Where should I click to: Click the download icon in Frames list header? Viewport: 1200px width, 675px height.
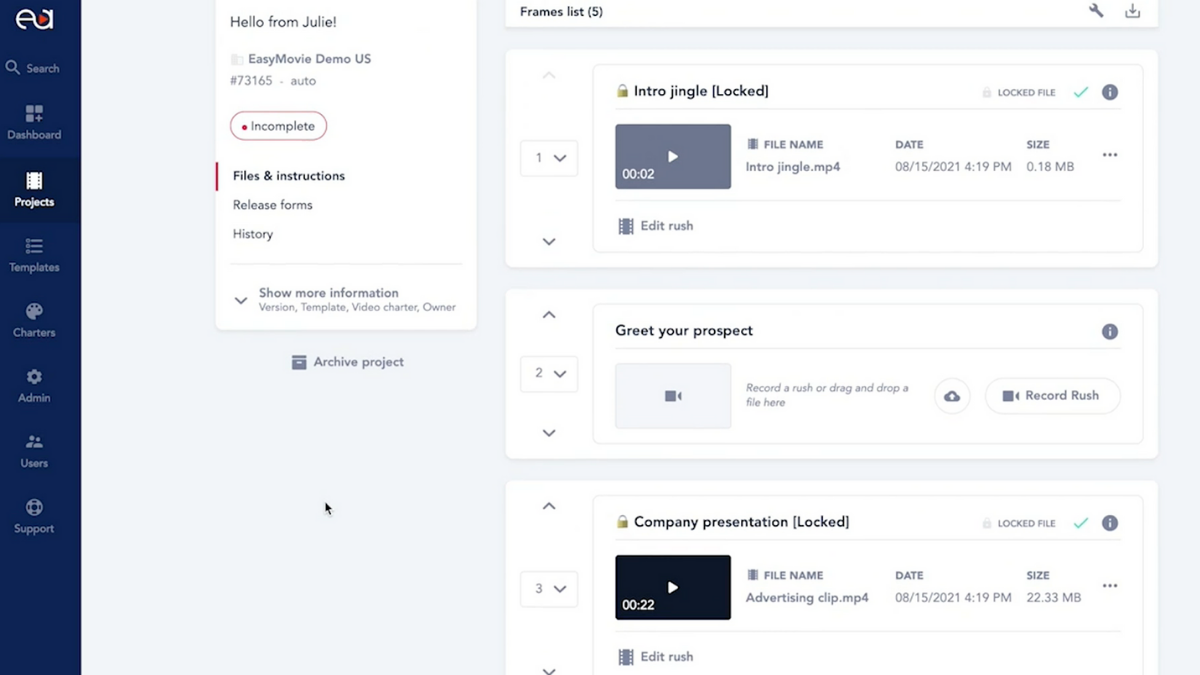point(1132,11)
